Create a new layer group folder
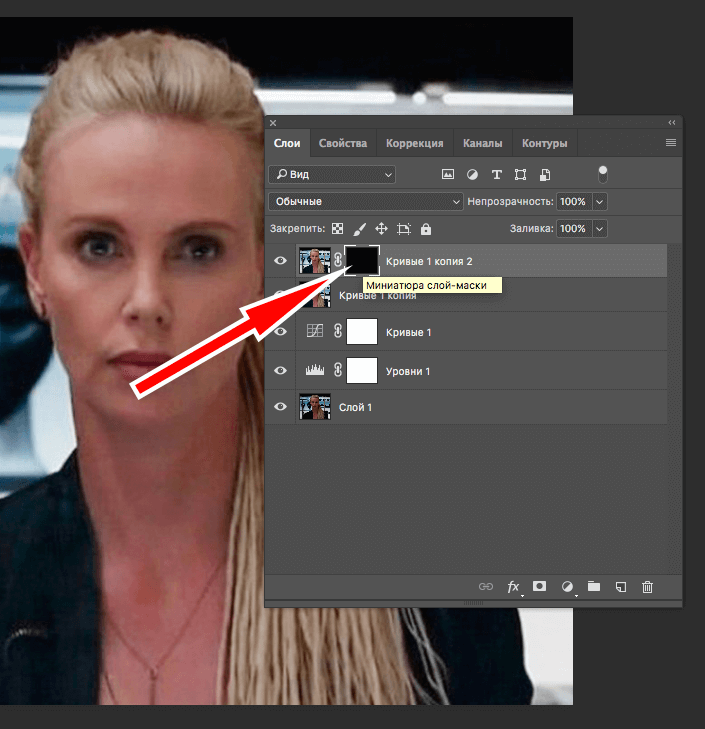The width and height of the screenshot is (705, 729). (593, 587)
